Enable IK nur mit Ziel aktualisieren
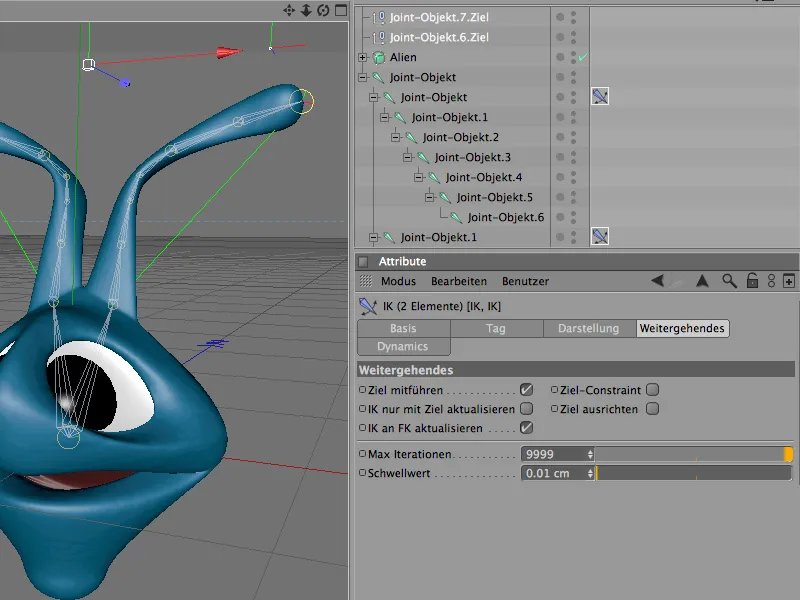The height and width of the screenshot is (600, 800). pyautogui.click(x=527, y=409)
